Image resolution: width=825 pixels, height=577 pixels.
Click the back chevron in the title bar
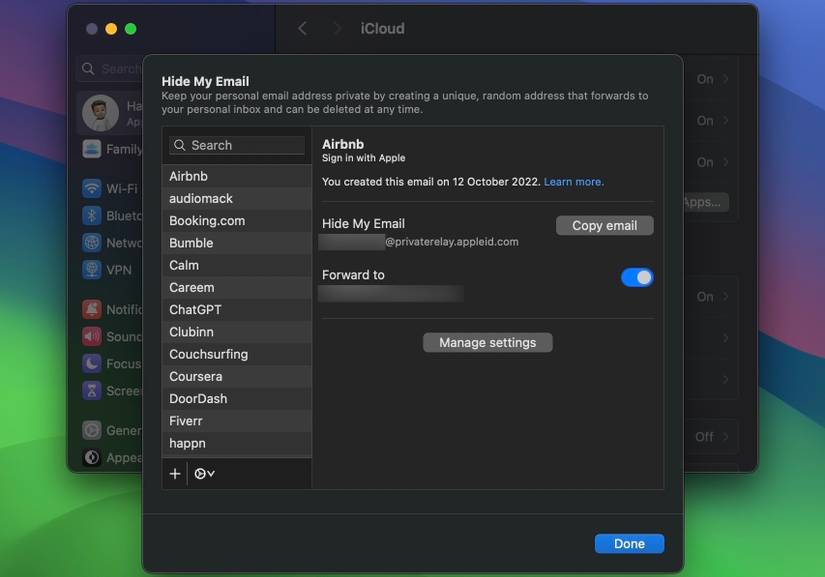(302, 28)
